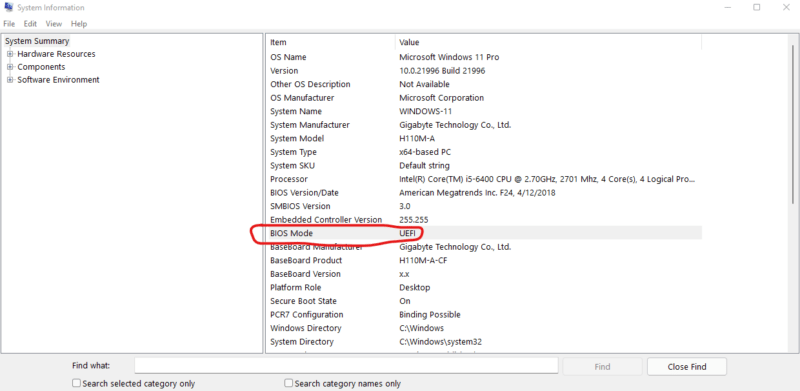
Task: Open the Edit menu
Action: click(x=30, y=24)
